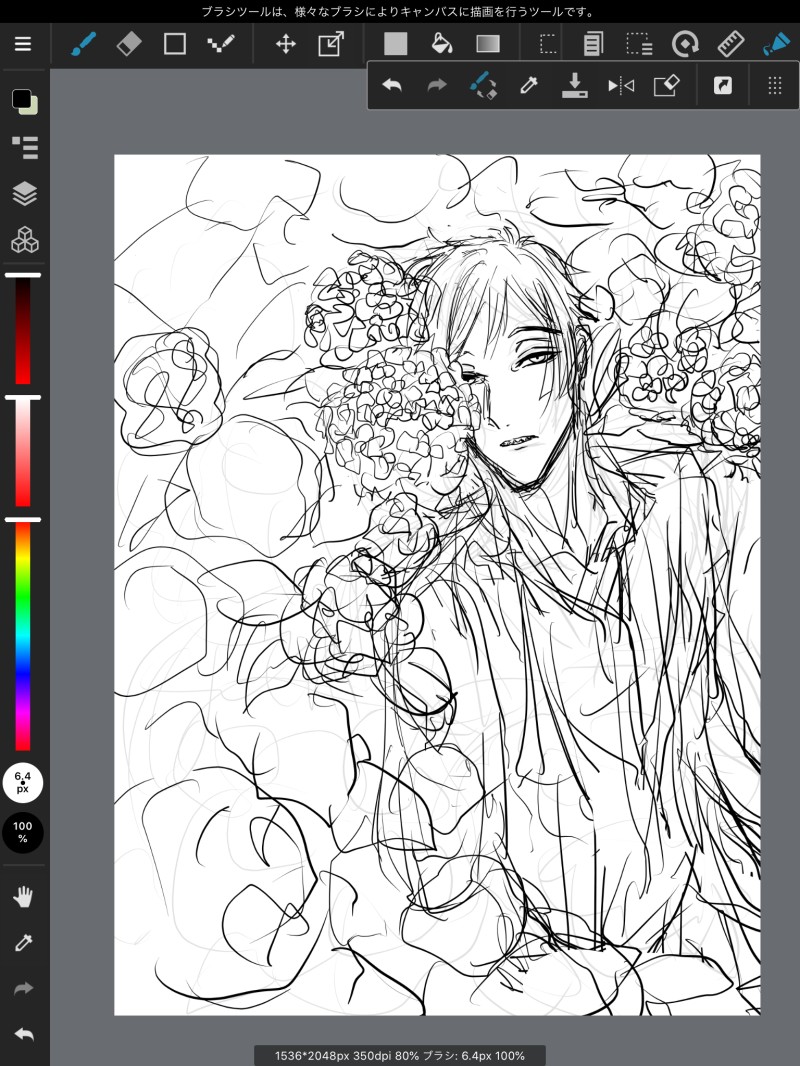Open the hamburger main menu
The image size is (800, 1066).
point(23,44)
